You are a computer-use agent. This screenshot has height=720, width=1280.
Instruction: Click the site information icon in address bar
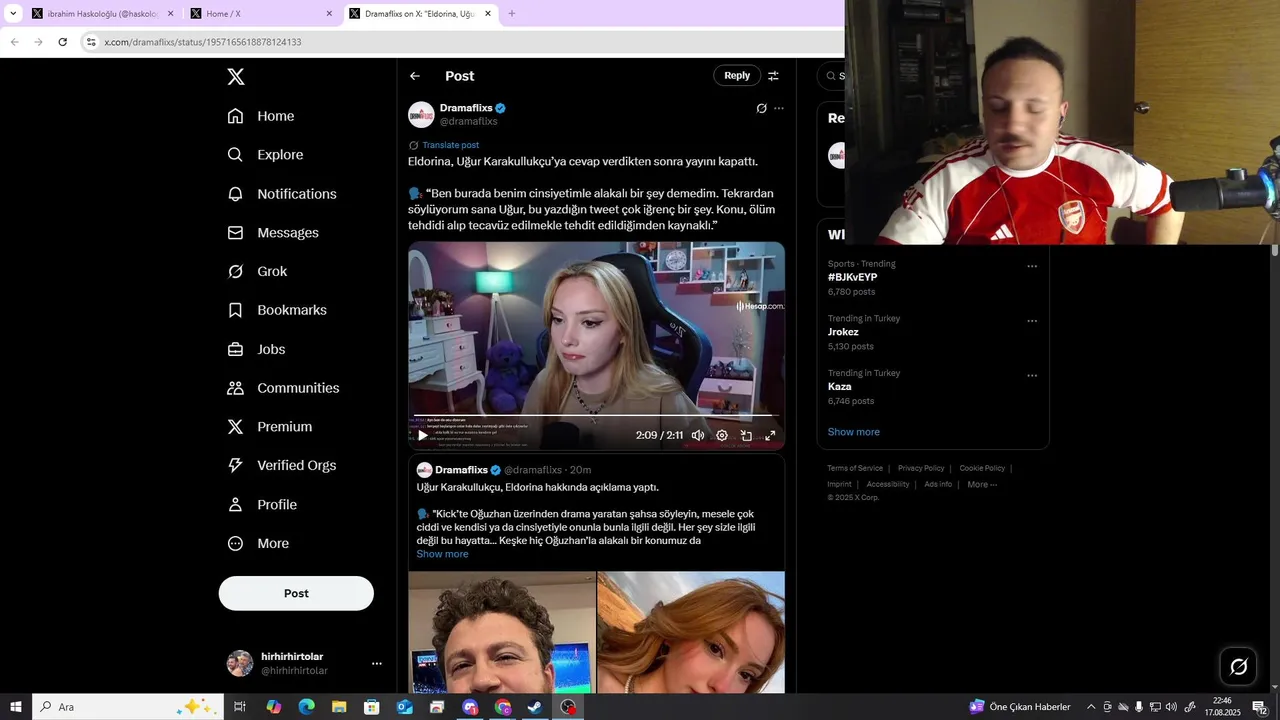[91, 42]
